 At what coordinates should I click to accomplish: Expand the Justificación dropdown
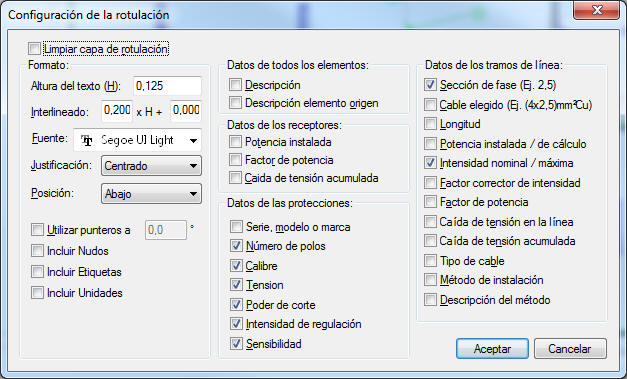151,166
